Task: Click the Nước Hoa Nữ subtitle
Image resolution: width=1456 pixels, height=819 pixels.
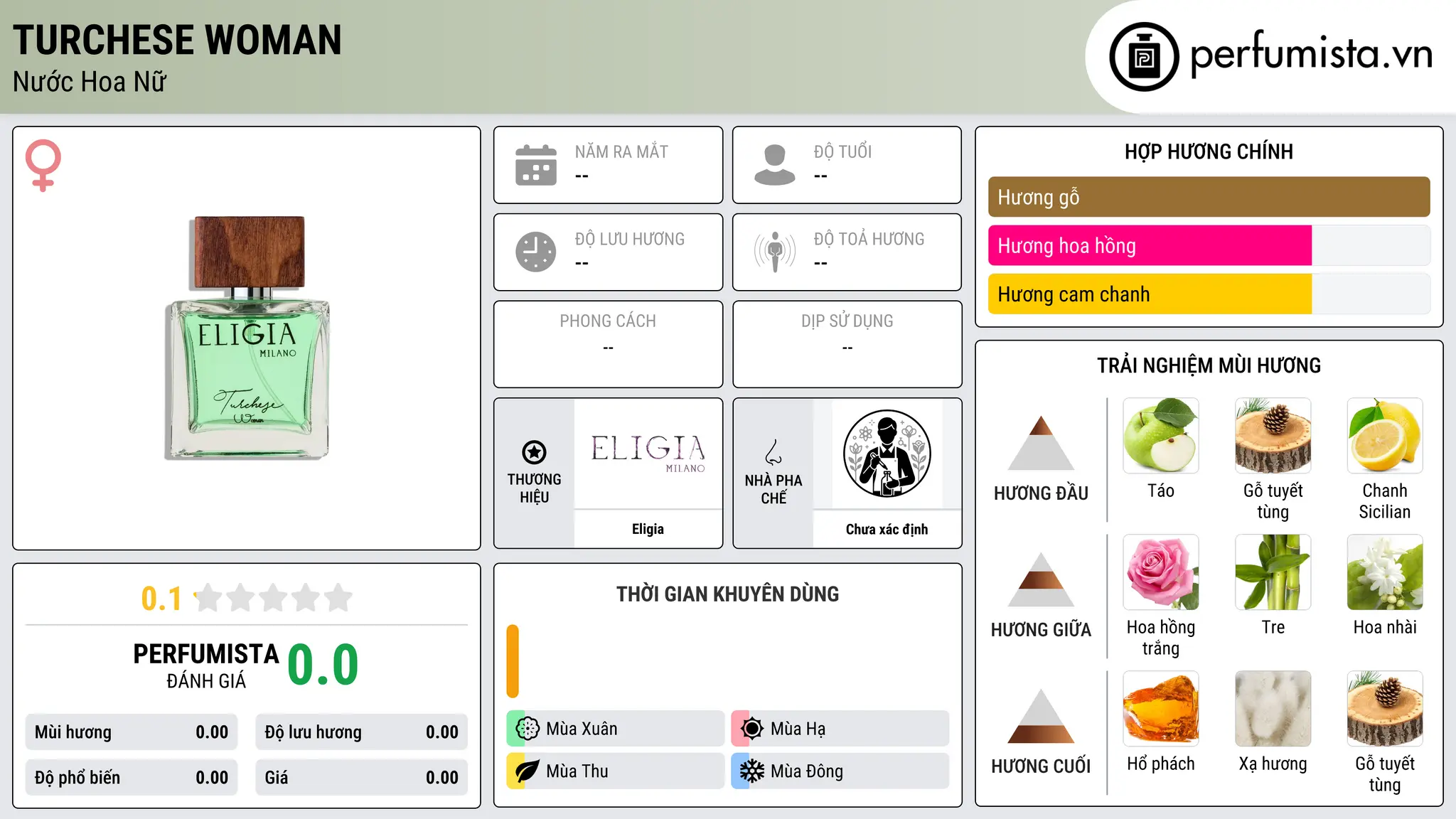Action: 90,82
